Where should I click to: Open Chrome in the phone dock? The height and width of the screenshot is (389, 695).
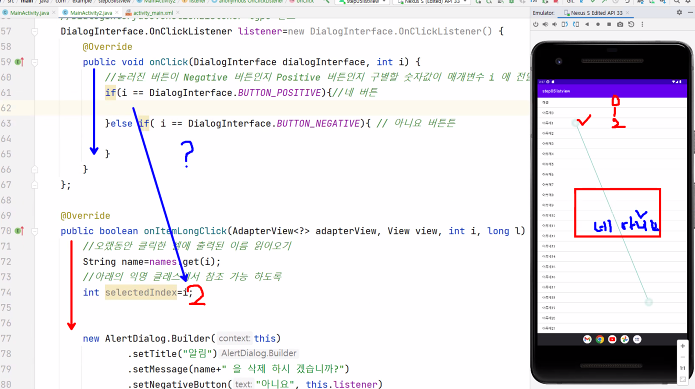(600, 339)
